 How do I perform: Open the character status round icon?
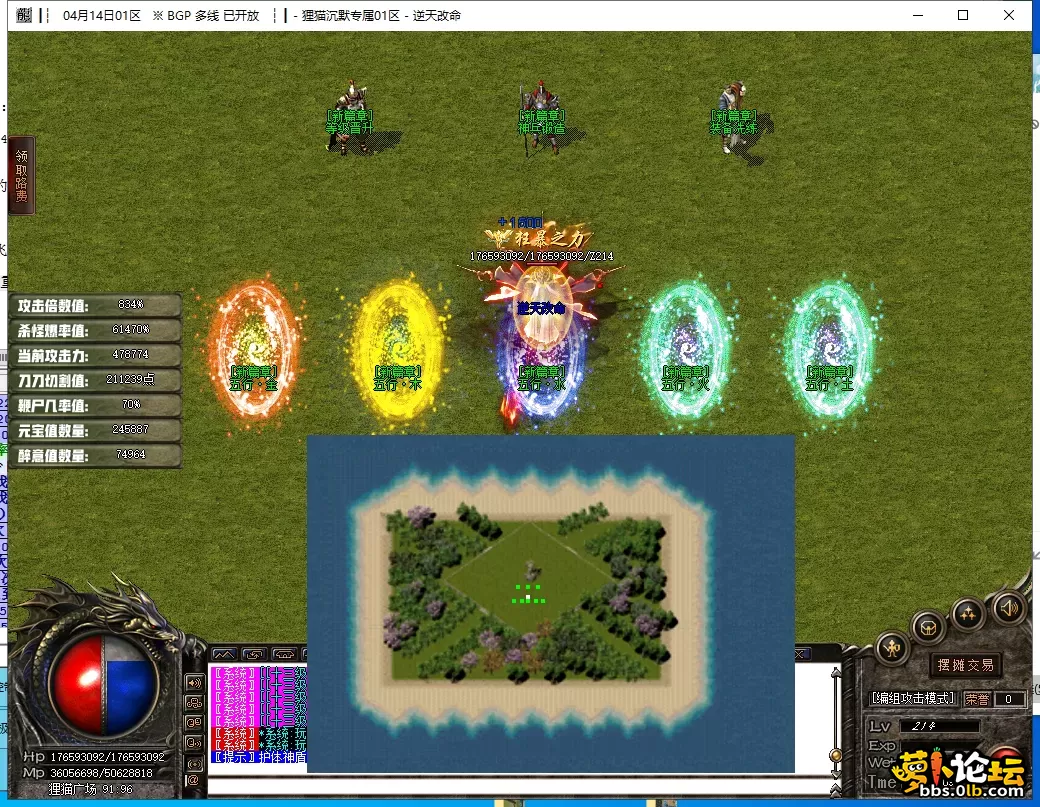892,648
